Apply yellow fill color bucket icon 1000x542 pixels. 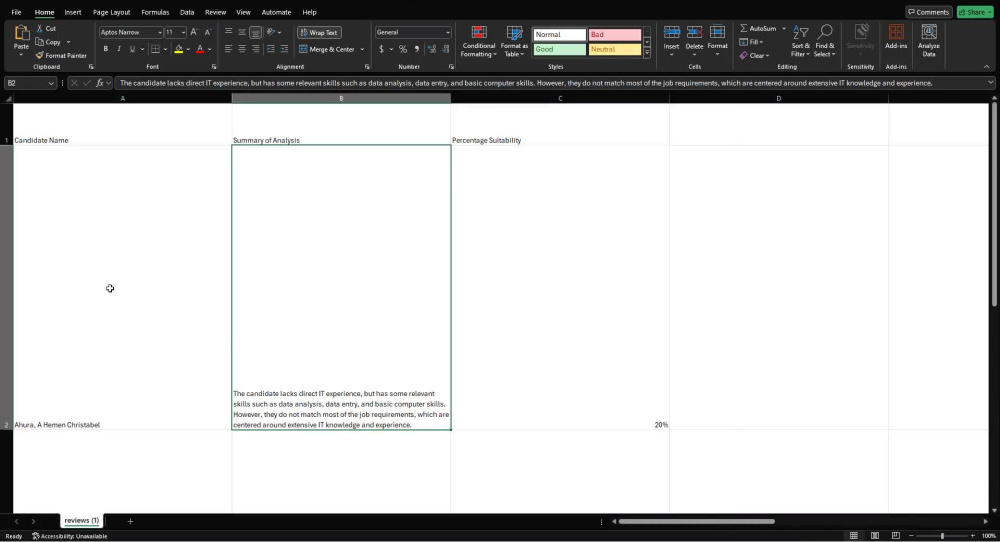(x=179, y=49)
